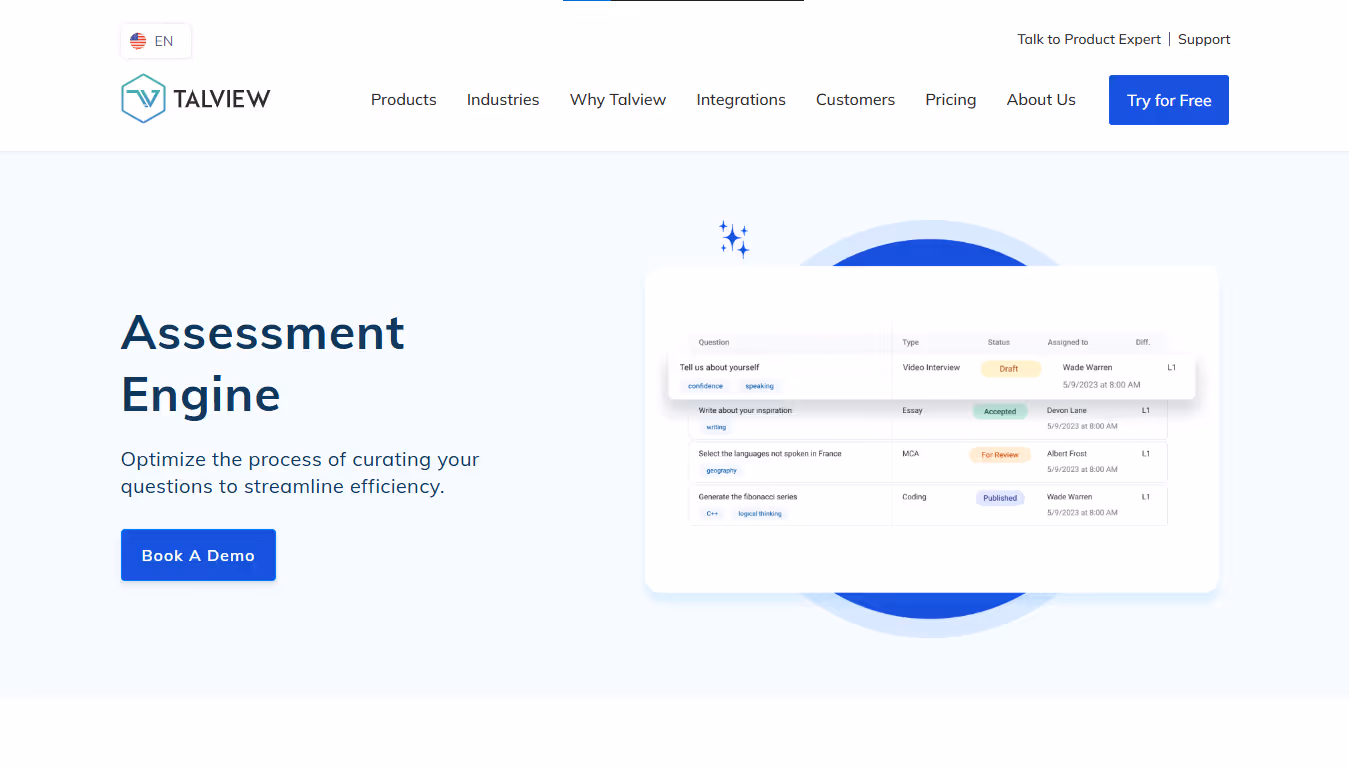
Task: Click the "Published" status badge
Action: click(999, 497)
